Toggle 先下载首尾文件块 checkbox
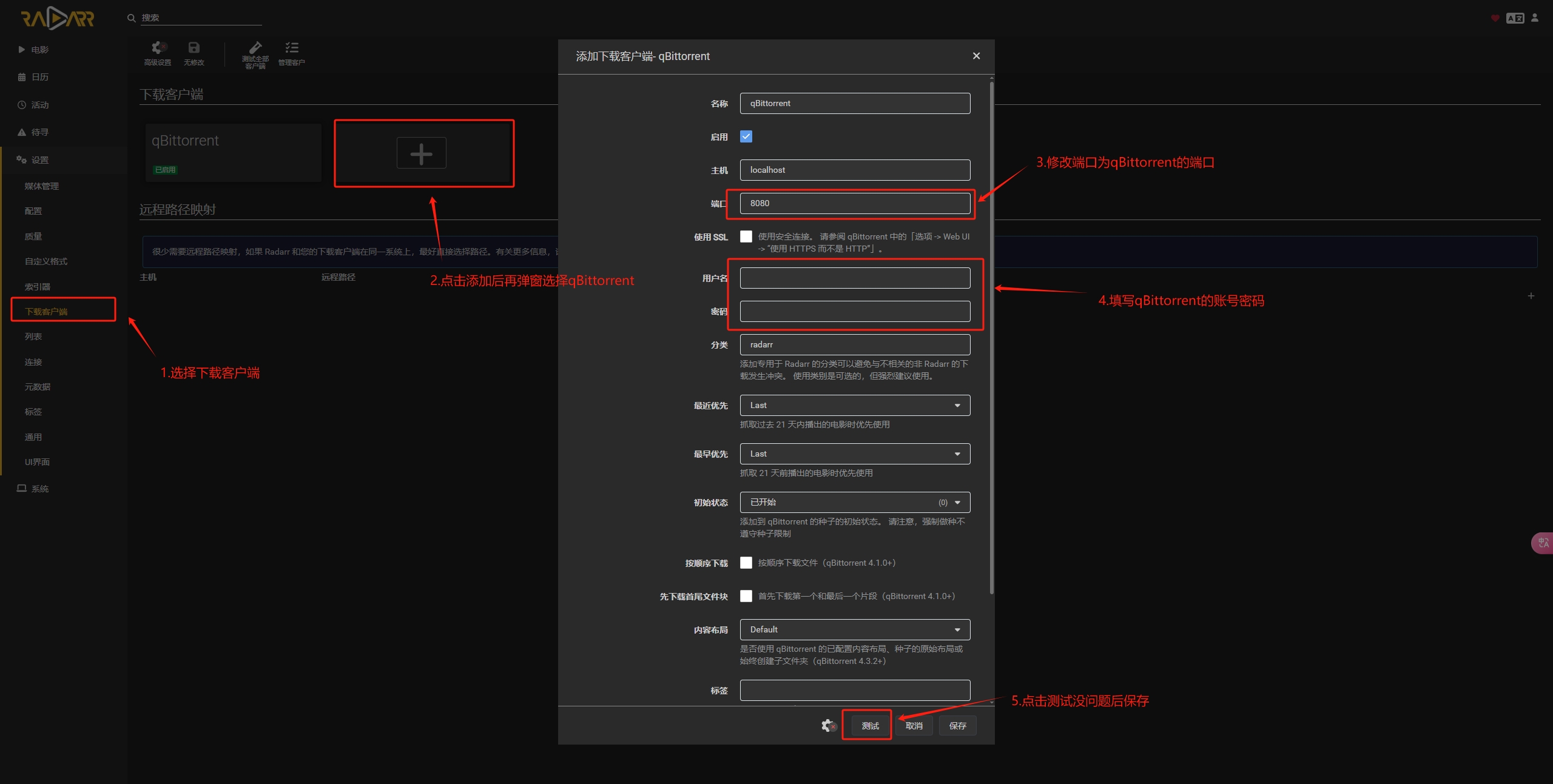The width and height of the screenshot is (1553, 784). pyautogui.click(x=746, y=596)
